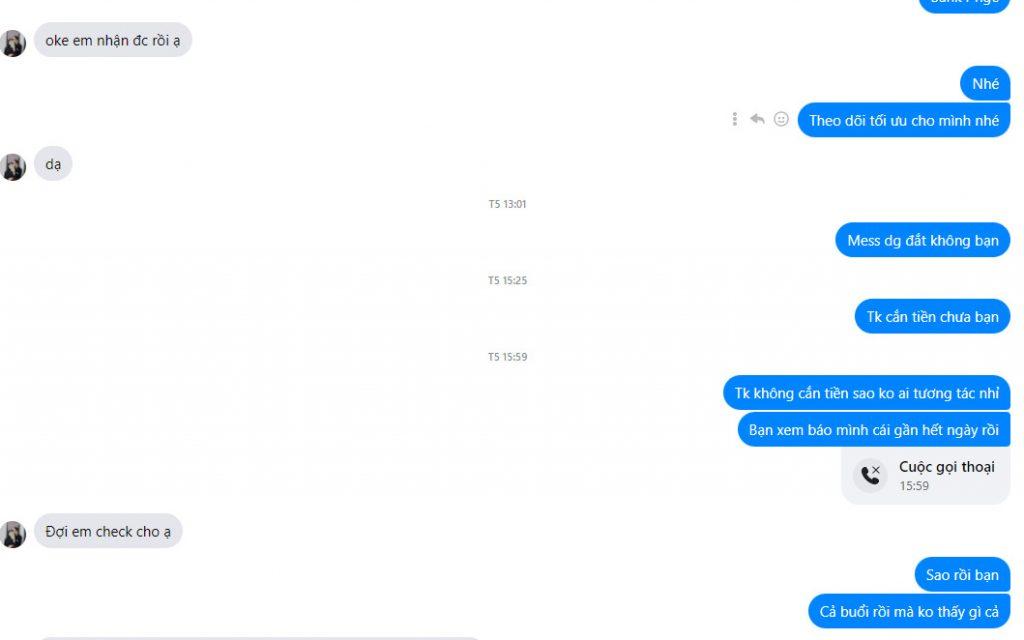Viewport: 1024px width, 640px height.
Task: Click the 'Nhé' message bubble
Action: (x=985, y=84)
